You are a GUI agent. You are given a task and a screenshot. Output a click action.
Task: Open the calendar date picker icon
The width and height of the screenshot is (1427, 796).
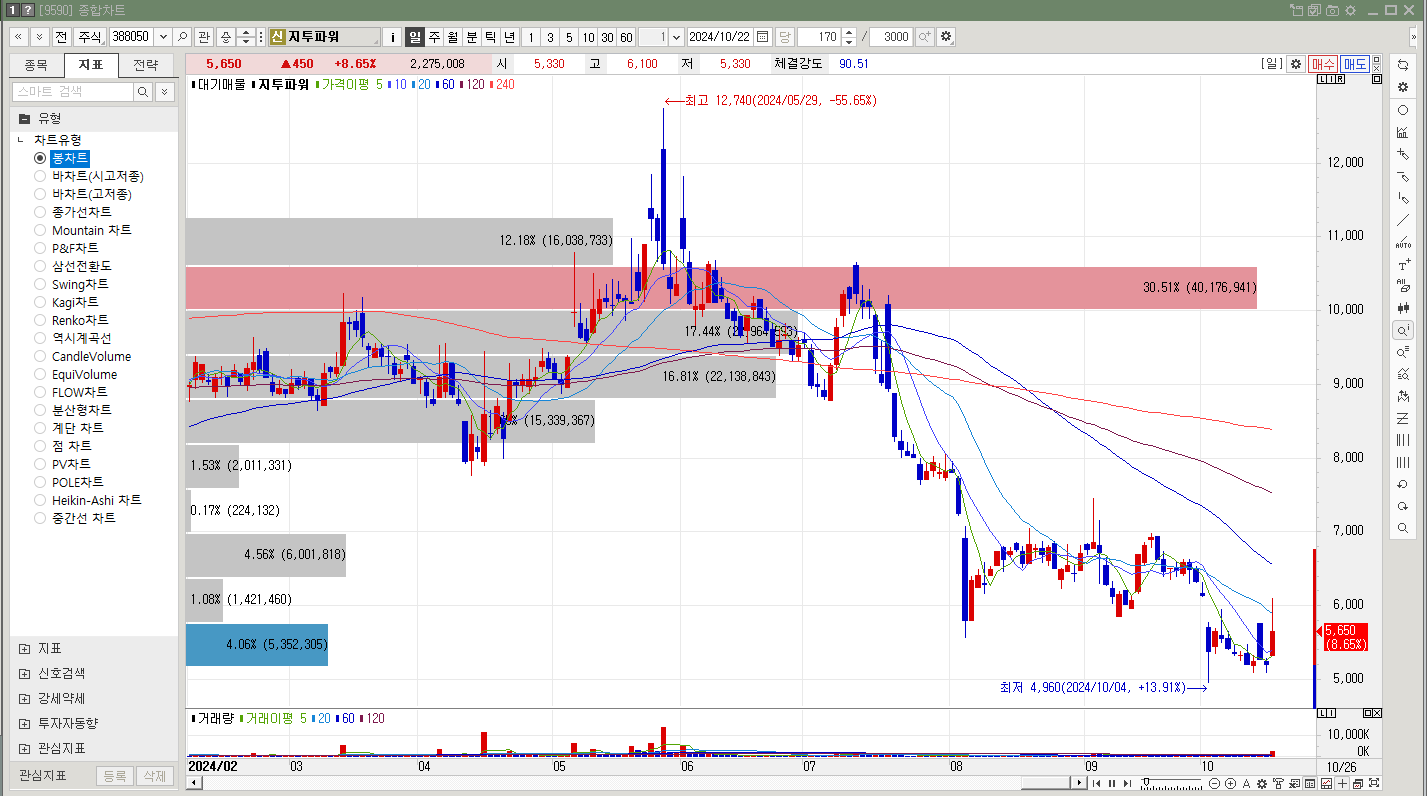click(762, 36)
